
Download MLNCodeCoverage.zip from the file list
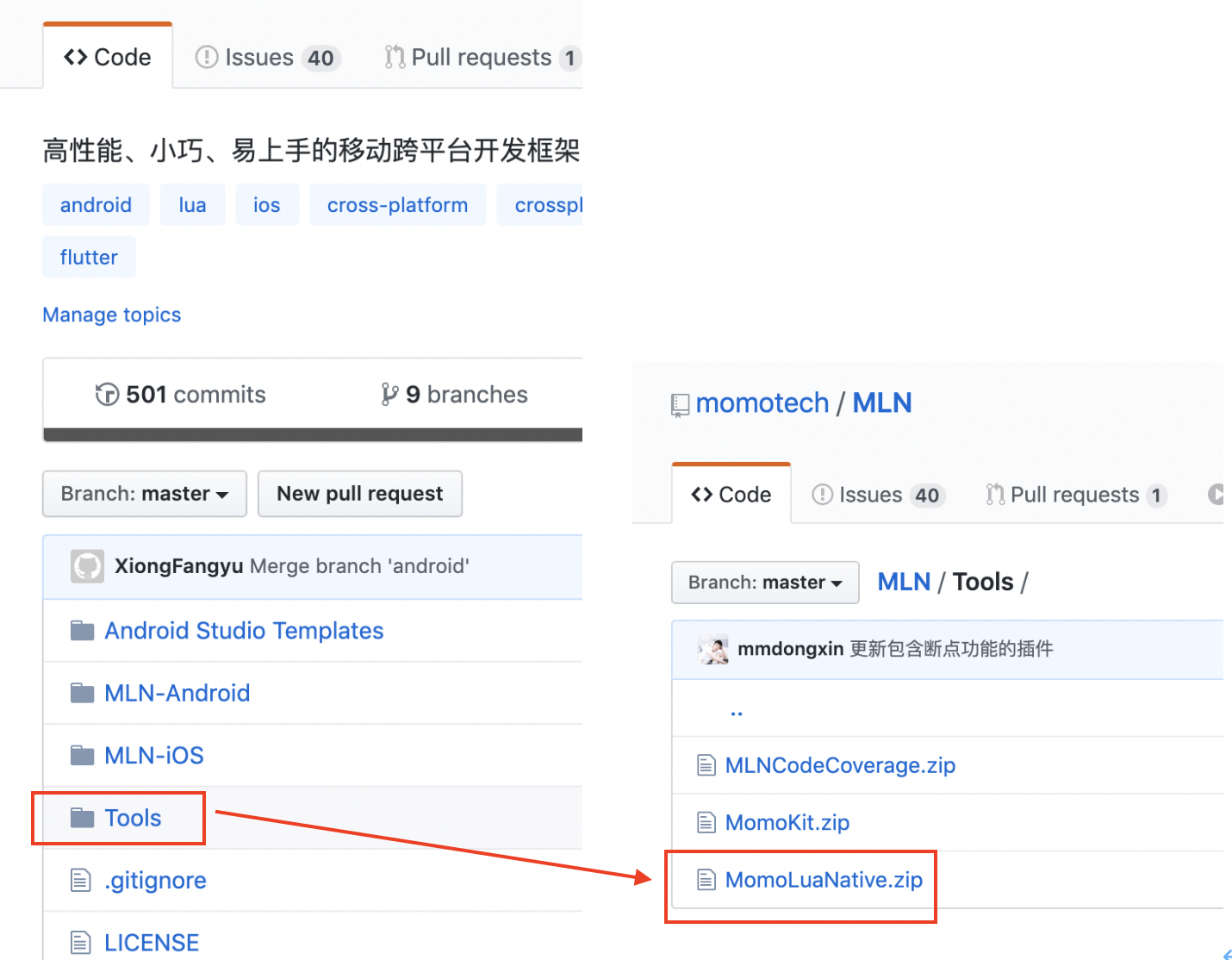coord(839,764)
